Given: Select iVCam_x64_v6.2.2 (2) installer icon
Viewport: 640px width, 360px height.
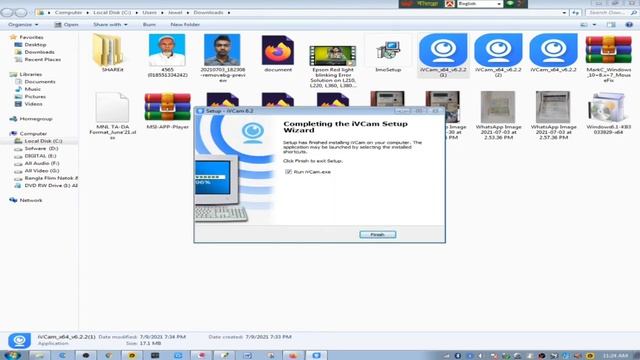Looking at the screenshot, I should pos(498,50).
